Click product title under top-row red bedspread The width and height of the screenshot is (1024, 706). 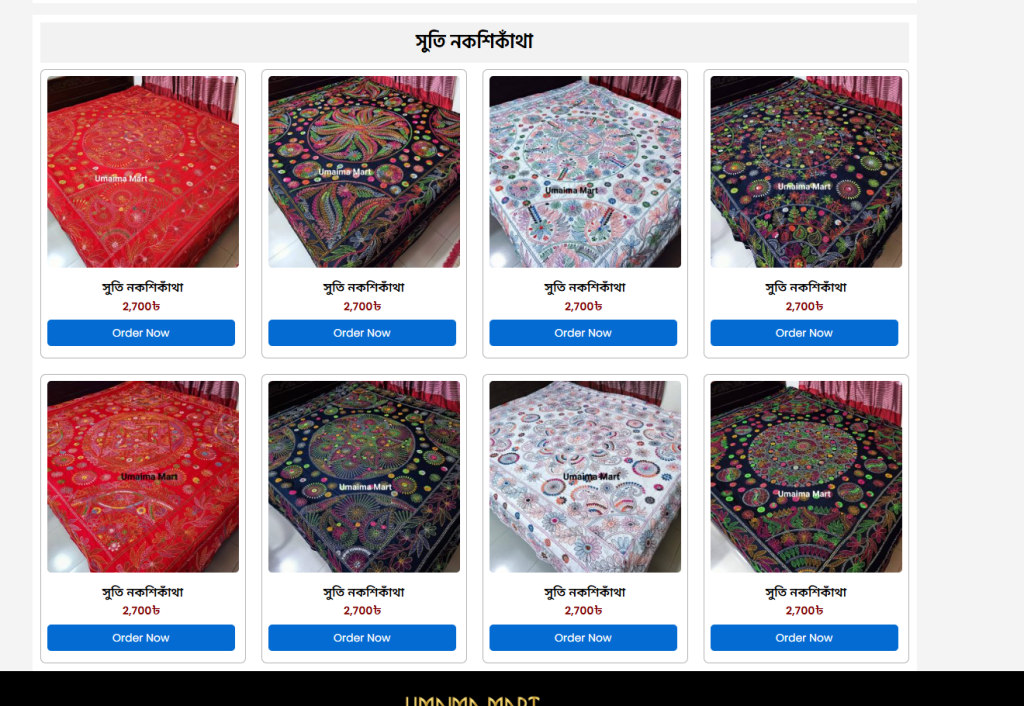coord(143,287)
